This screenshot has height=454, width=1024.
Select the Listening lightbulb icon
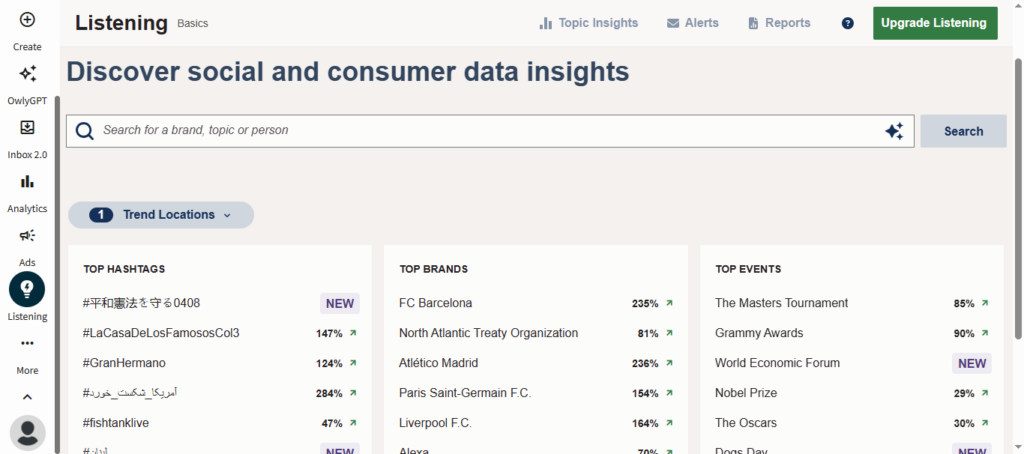click(x=27, y=289)
